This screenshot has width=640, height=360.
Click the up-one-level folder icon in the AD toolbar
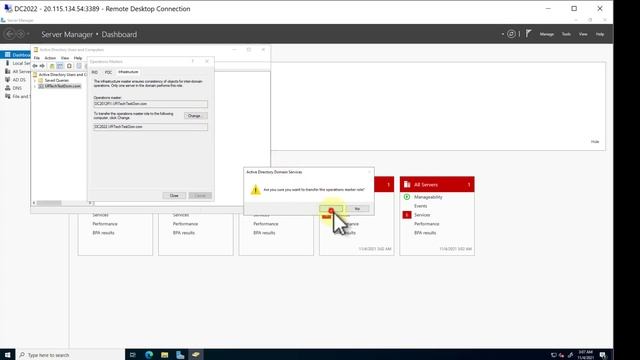(52, 66)
